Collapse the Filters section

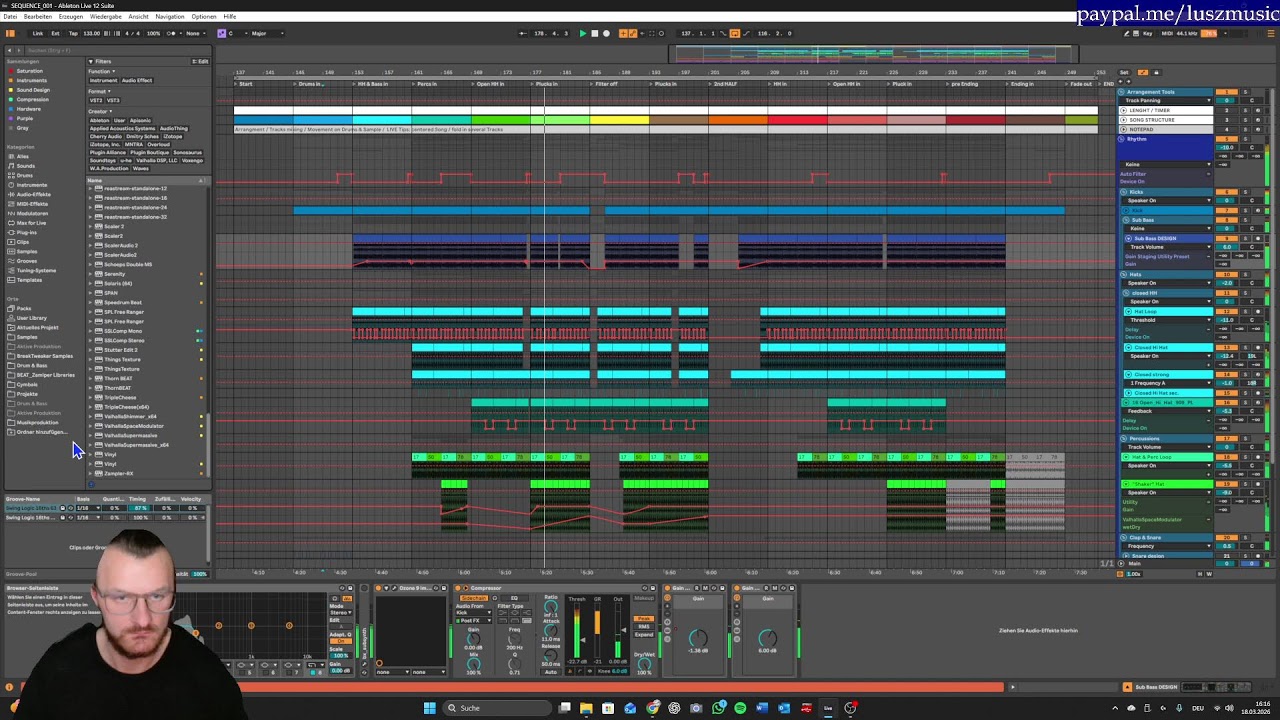point(91,61)
